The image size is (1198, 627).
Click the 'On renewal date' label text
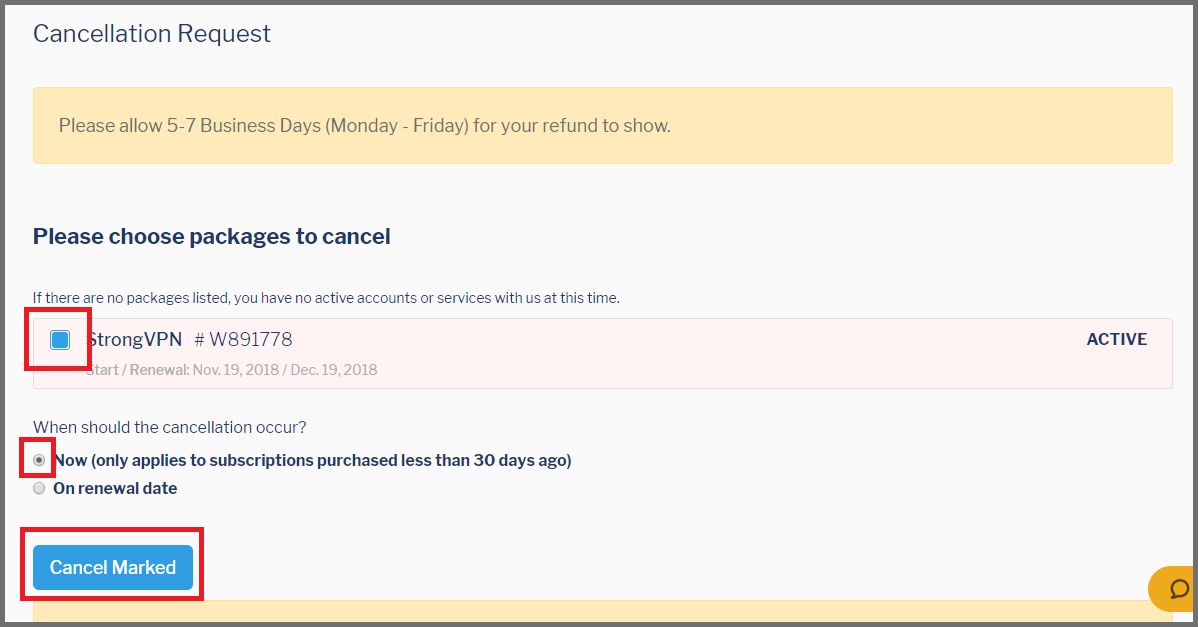pos(115,489)
